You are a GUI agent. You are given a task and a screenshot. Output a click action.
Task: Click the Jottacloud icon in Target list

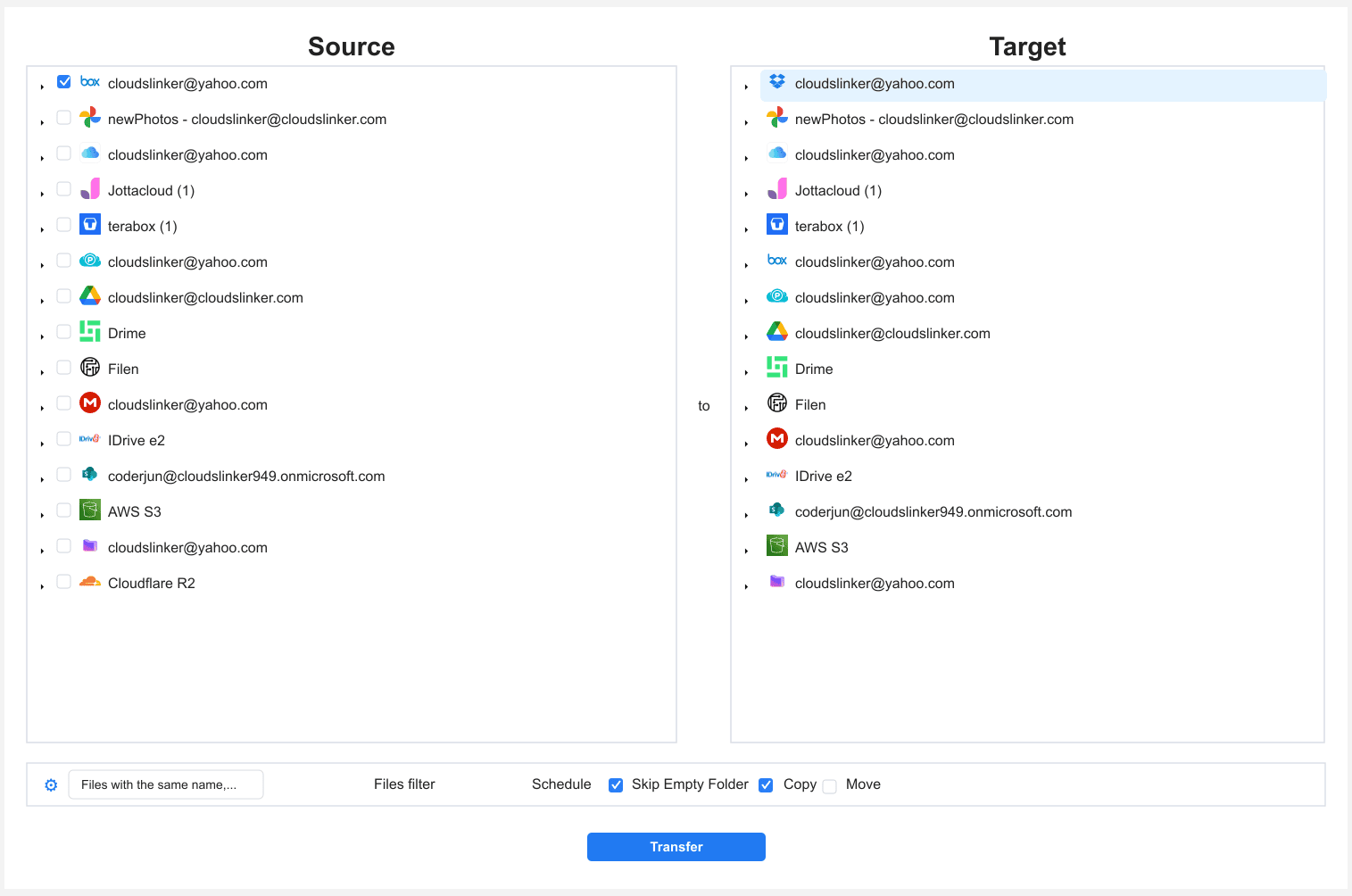point(777,188)
